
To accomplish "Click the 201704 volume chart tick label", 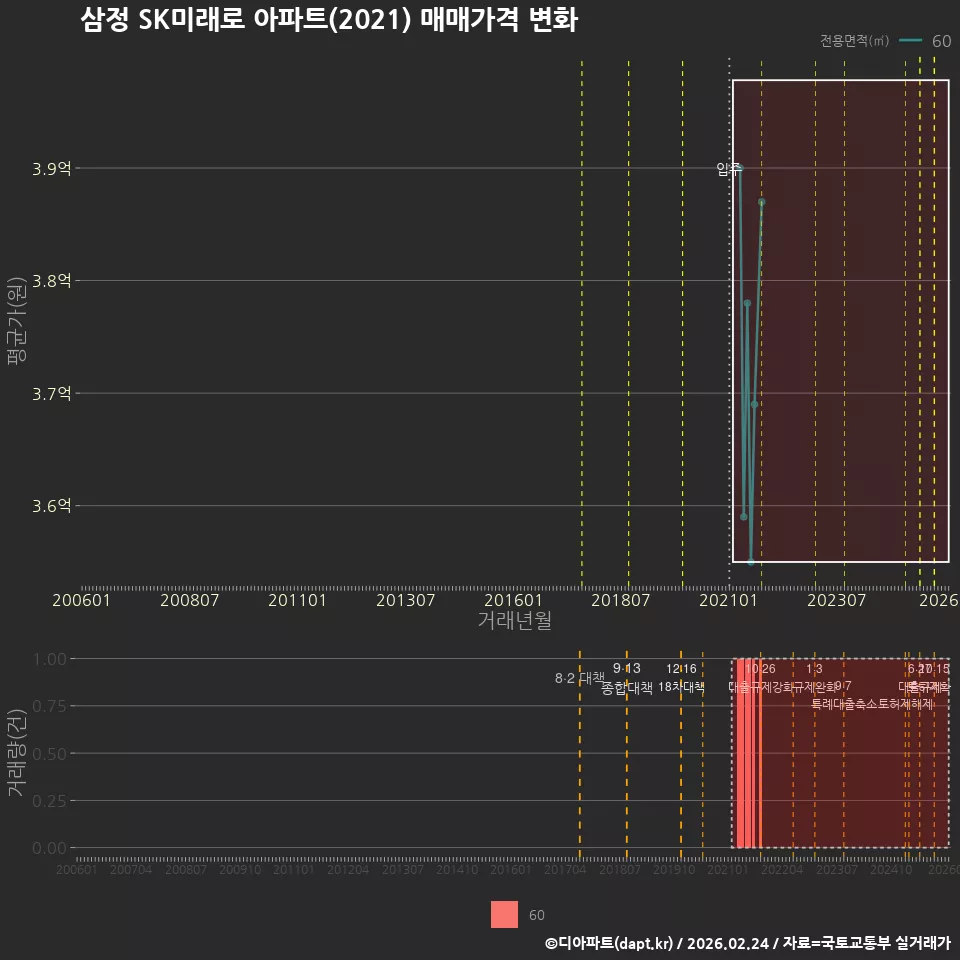I will 565,869.
